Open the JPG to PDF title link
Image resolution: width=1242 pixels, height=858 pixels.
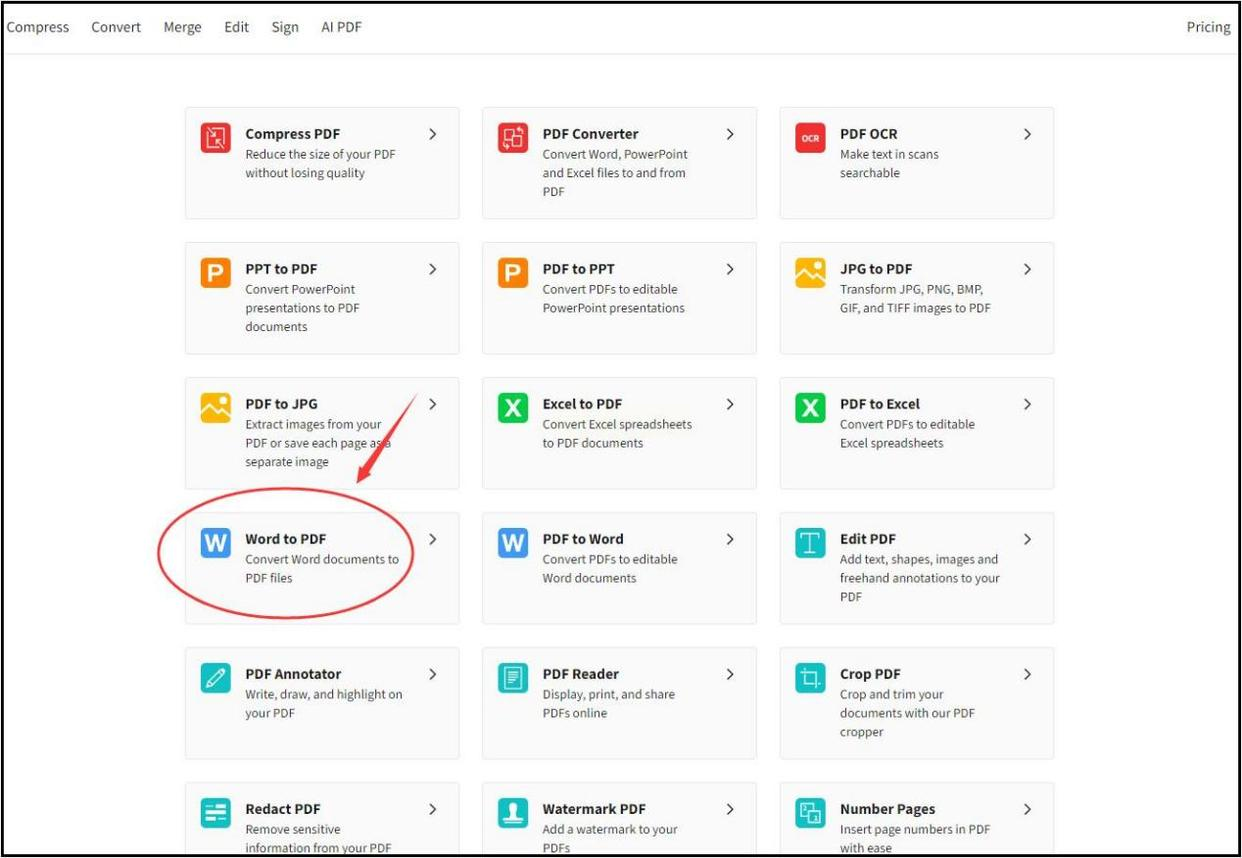[x=876, y=269]
